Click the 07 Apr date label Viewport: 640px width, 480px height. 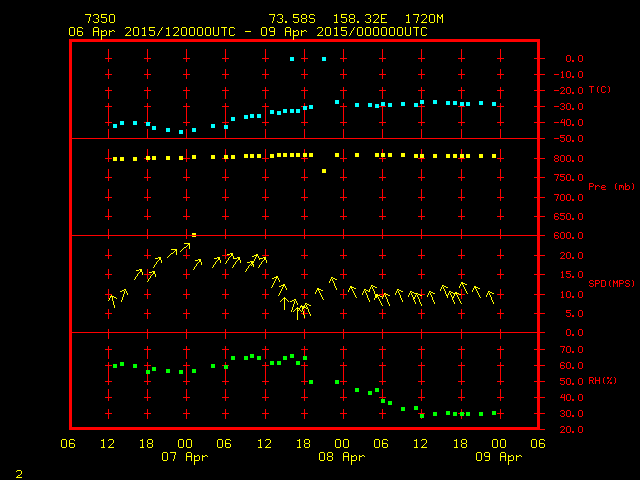click(x=186, y=456)
